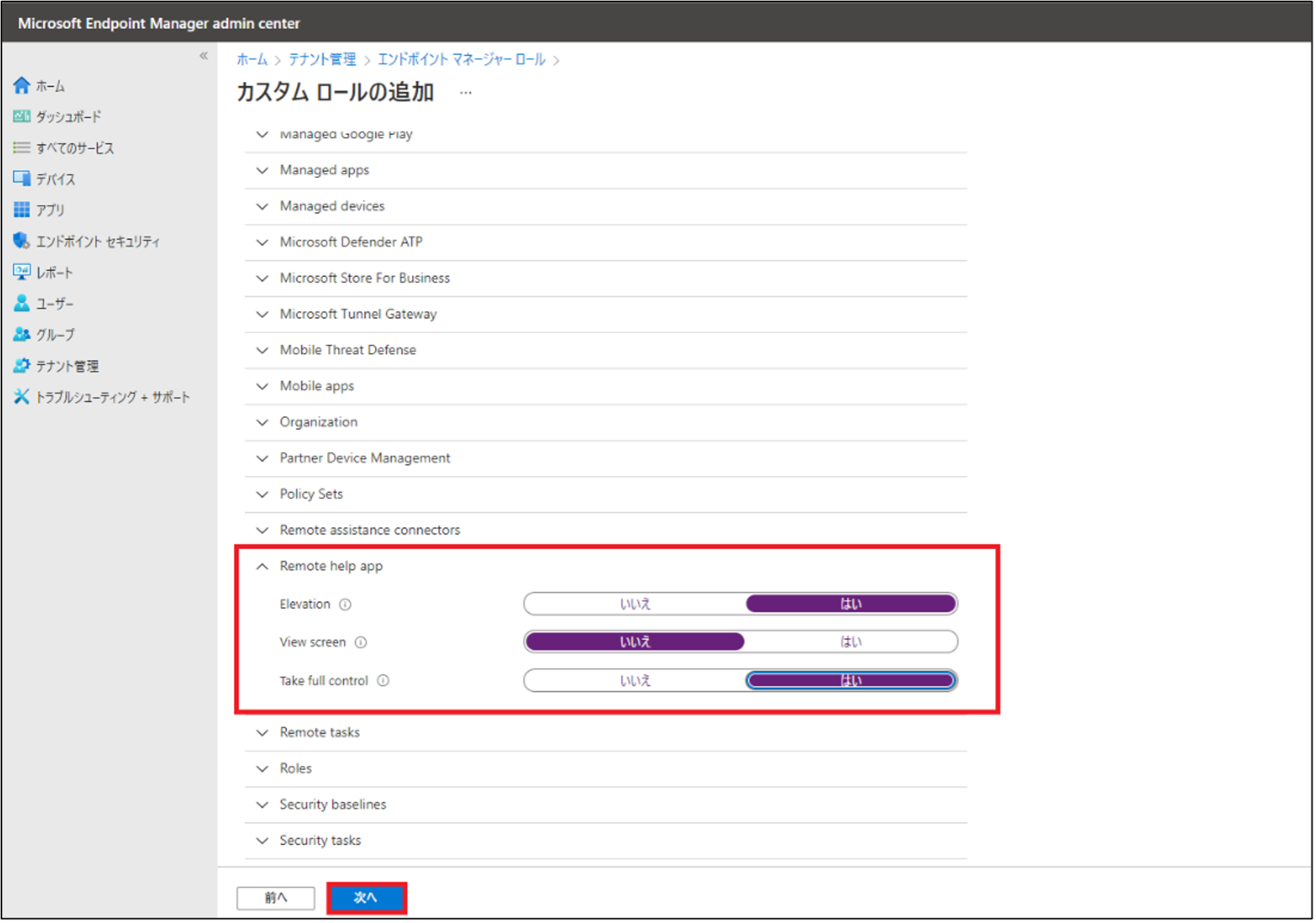
Task: Open テナント管理 in the sidebar menu
Action: point(67,366)
